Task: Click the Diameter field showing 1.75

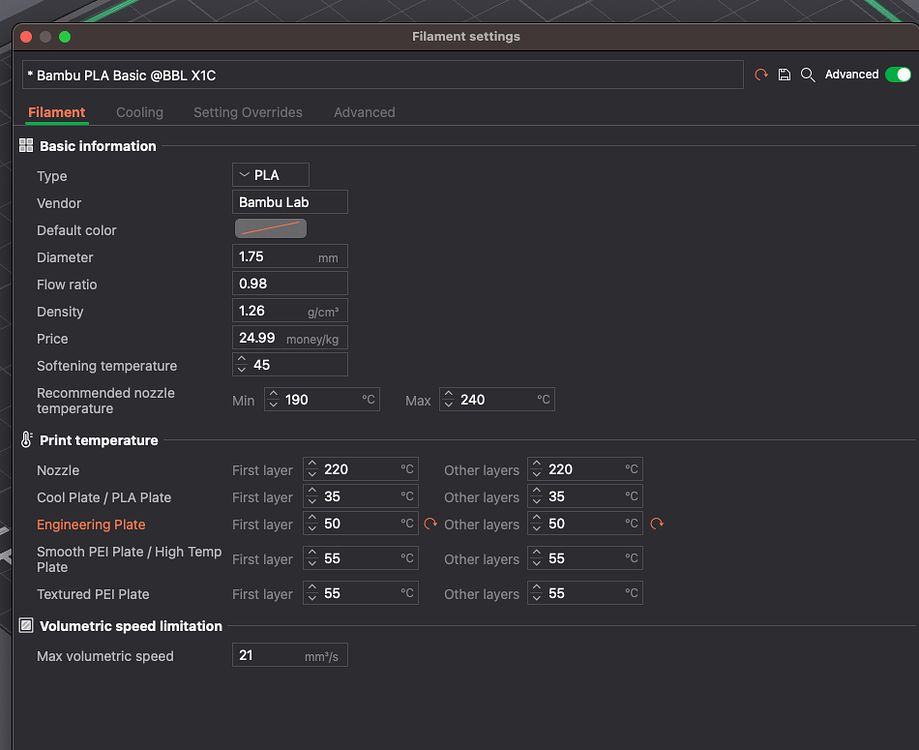Action: [x=290, y=257]
